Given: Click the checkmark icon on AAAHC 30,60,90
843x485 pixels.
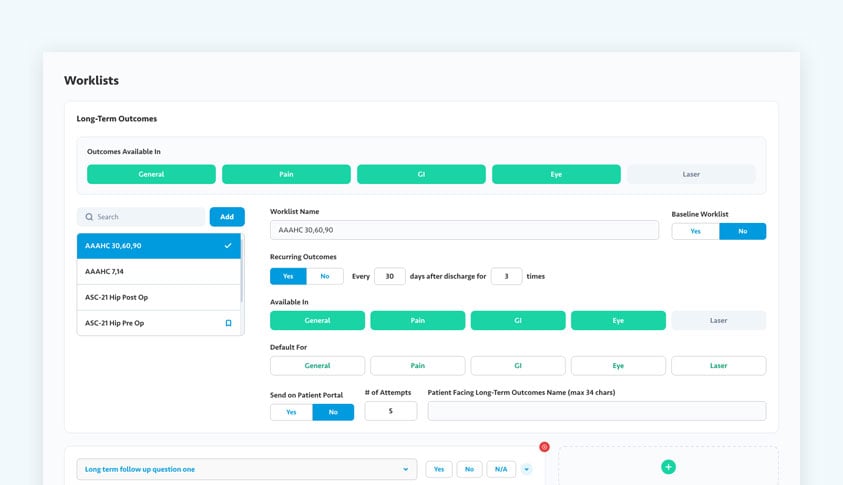Looking at the screenshot, I should [228, 245].
